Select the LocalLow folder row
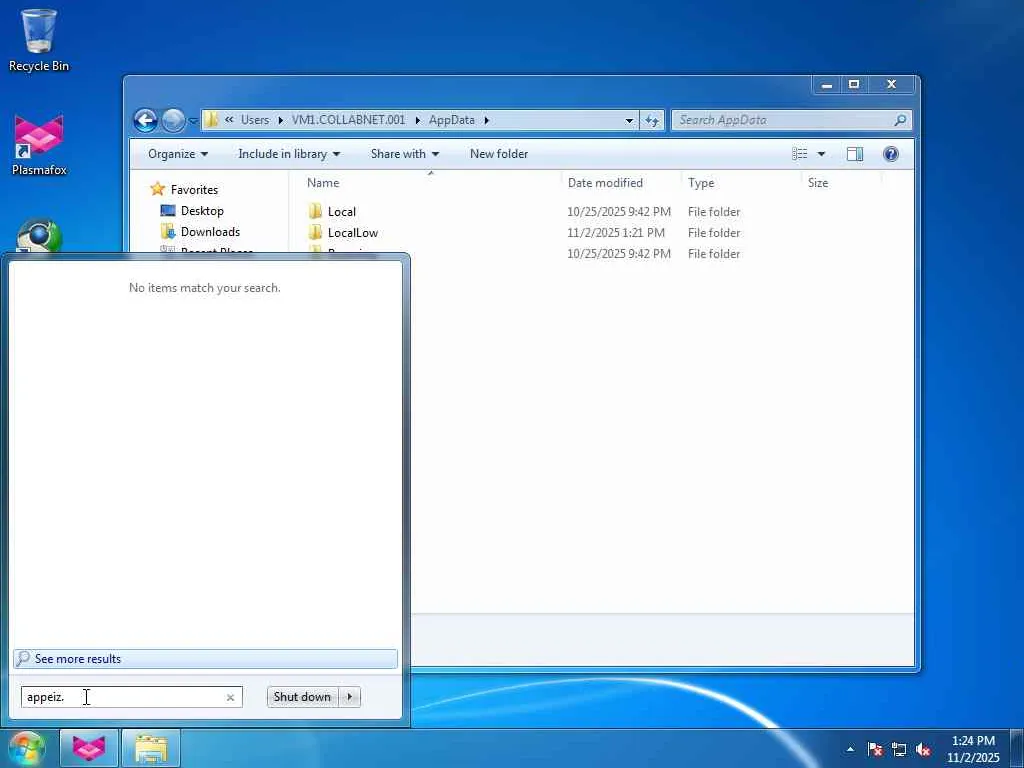1024x768 pixels. [x=522, y=232]
